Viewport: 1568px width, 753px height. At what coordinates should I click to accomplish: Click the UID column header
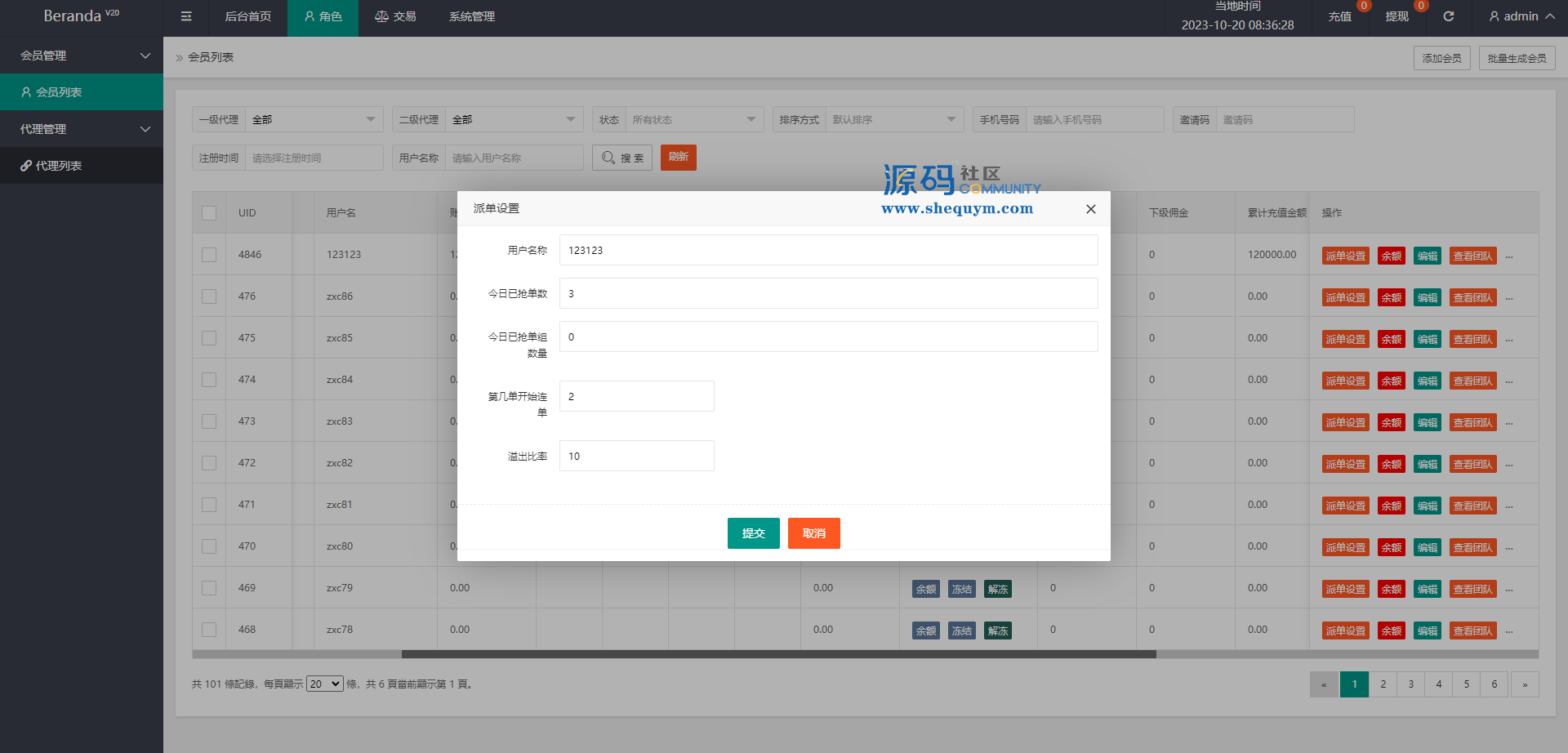(x=247, y=213)
